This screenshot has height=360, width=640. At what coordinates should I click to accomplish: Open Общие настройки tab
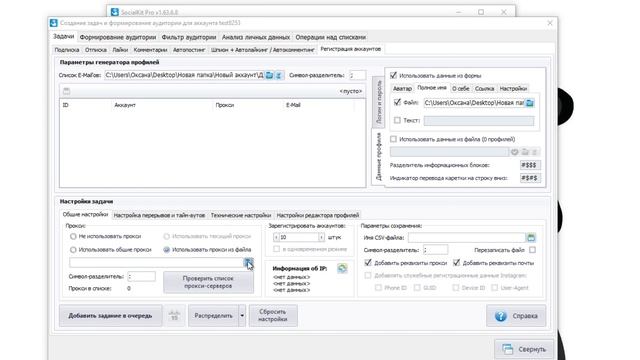[x=85, y=214]
